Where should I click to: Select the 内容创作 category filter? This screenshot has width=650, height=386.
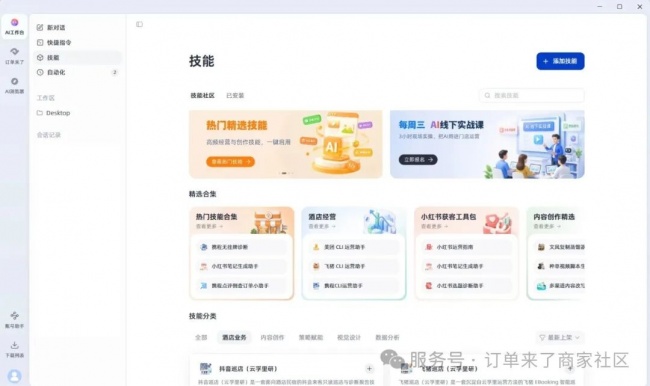272,337
